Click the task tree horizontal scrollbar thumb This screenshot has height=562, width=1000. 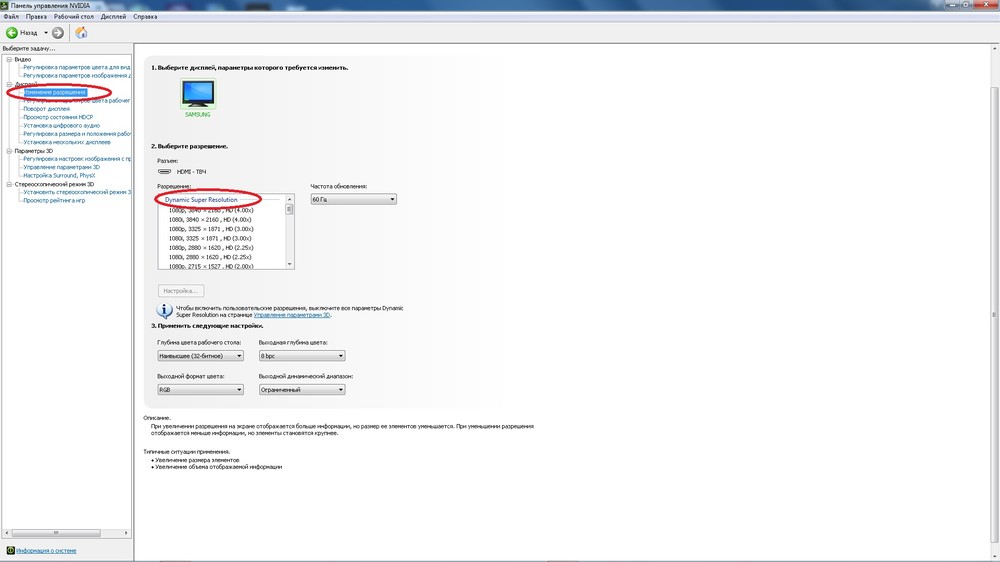coord(56,533)
